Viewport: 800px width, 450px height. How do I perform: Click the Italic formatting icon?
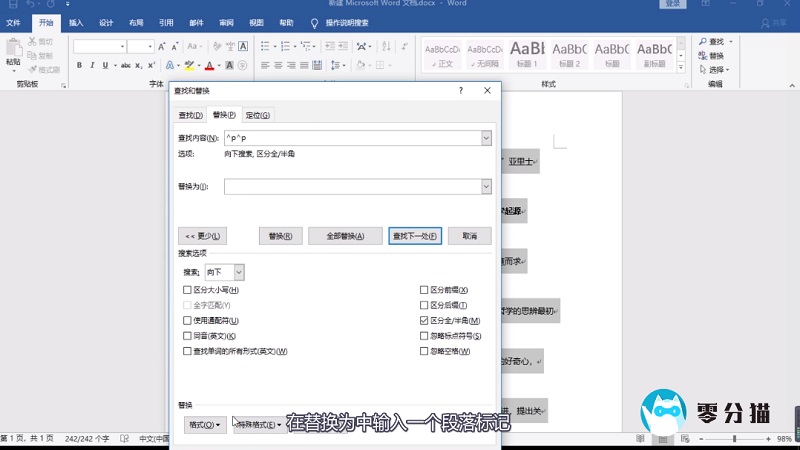coord(93,66)
